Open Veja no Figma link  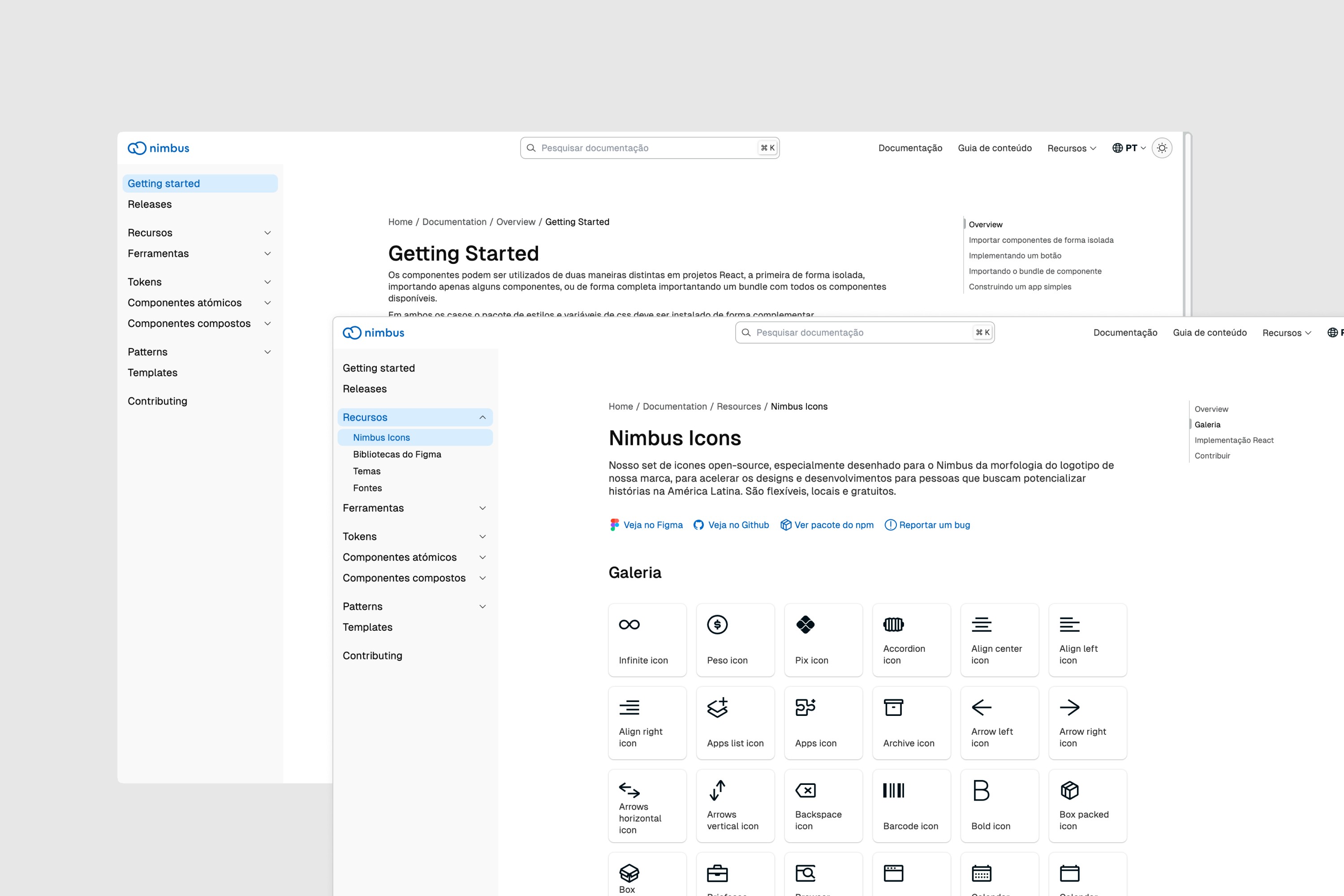646,525
